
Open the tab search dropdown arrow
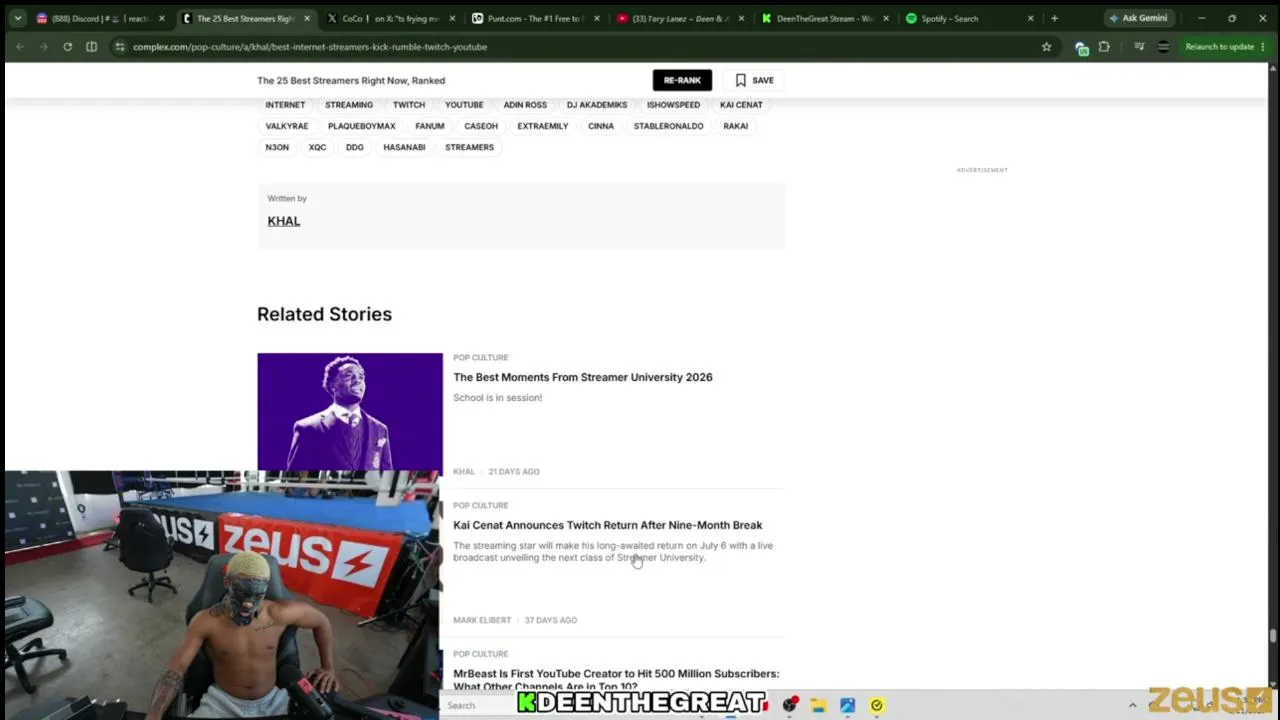click(17, 18)
